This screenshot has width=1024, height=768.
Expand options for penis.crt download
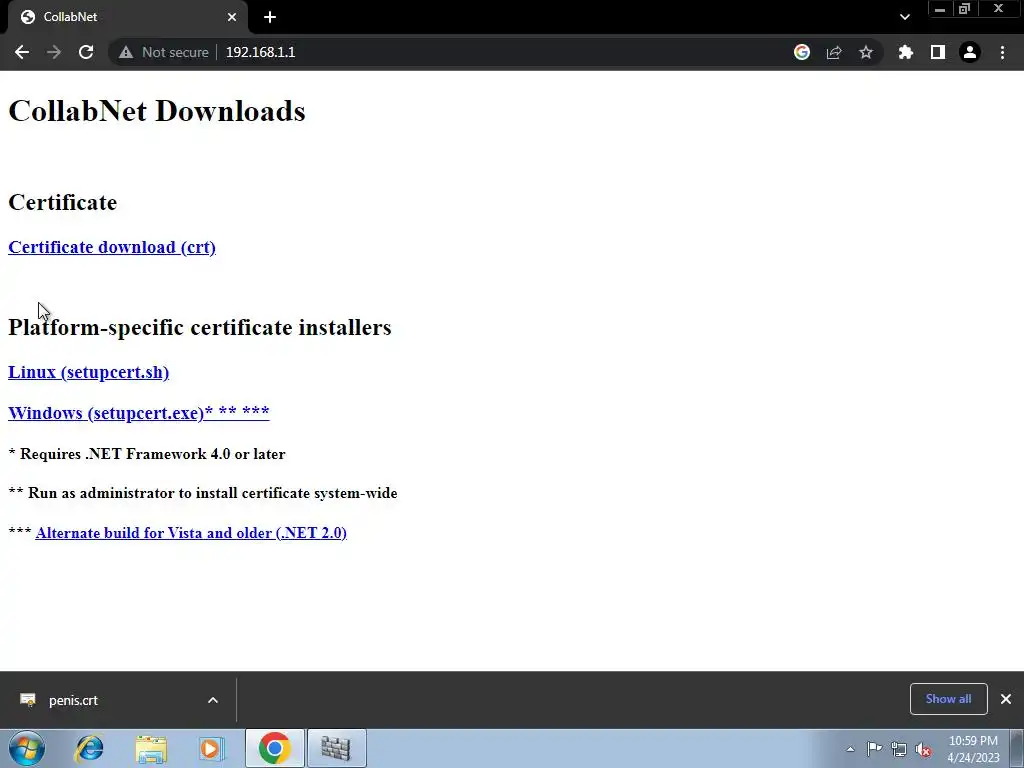(213, 700)
